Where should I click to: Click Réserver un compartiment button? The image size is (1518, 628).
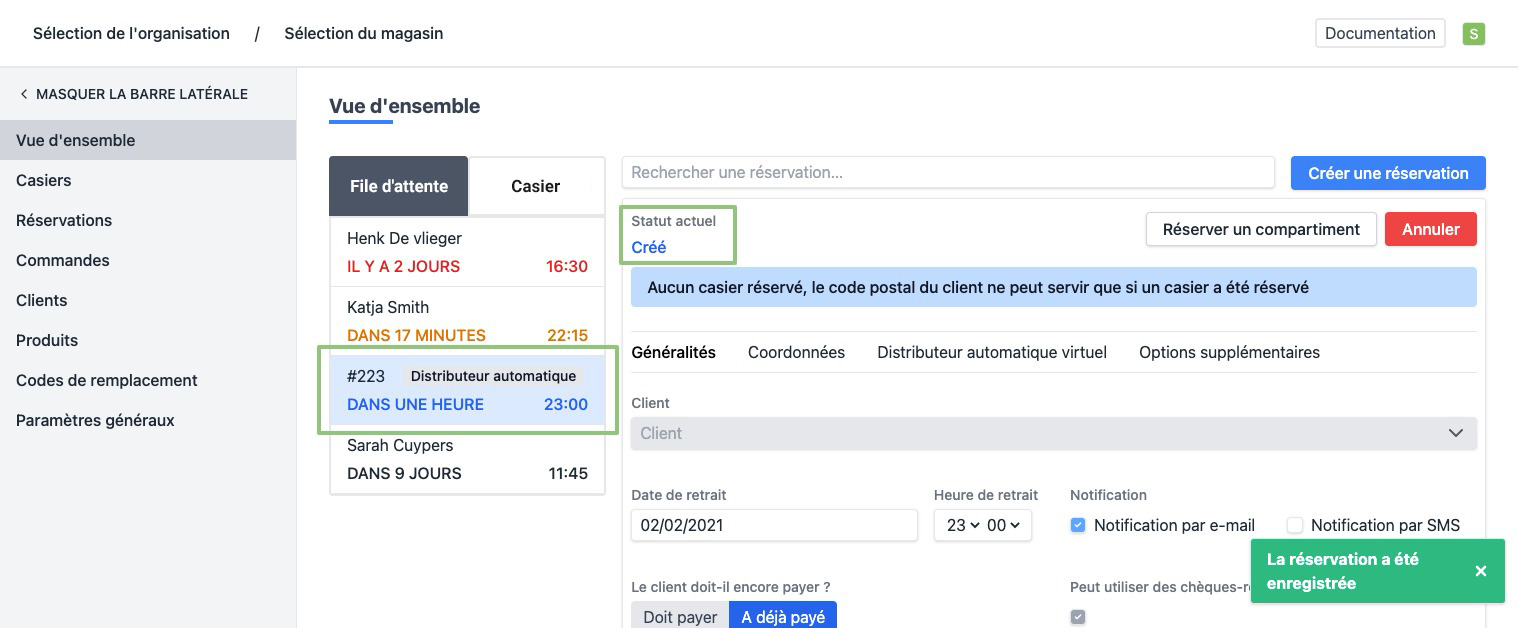pyautogui.click(x=1260, y=229)
